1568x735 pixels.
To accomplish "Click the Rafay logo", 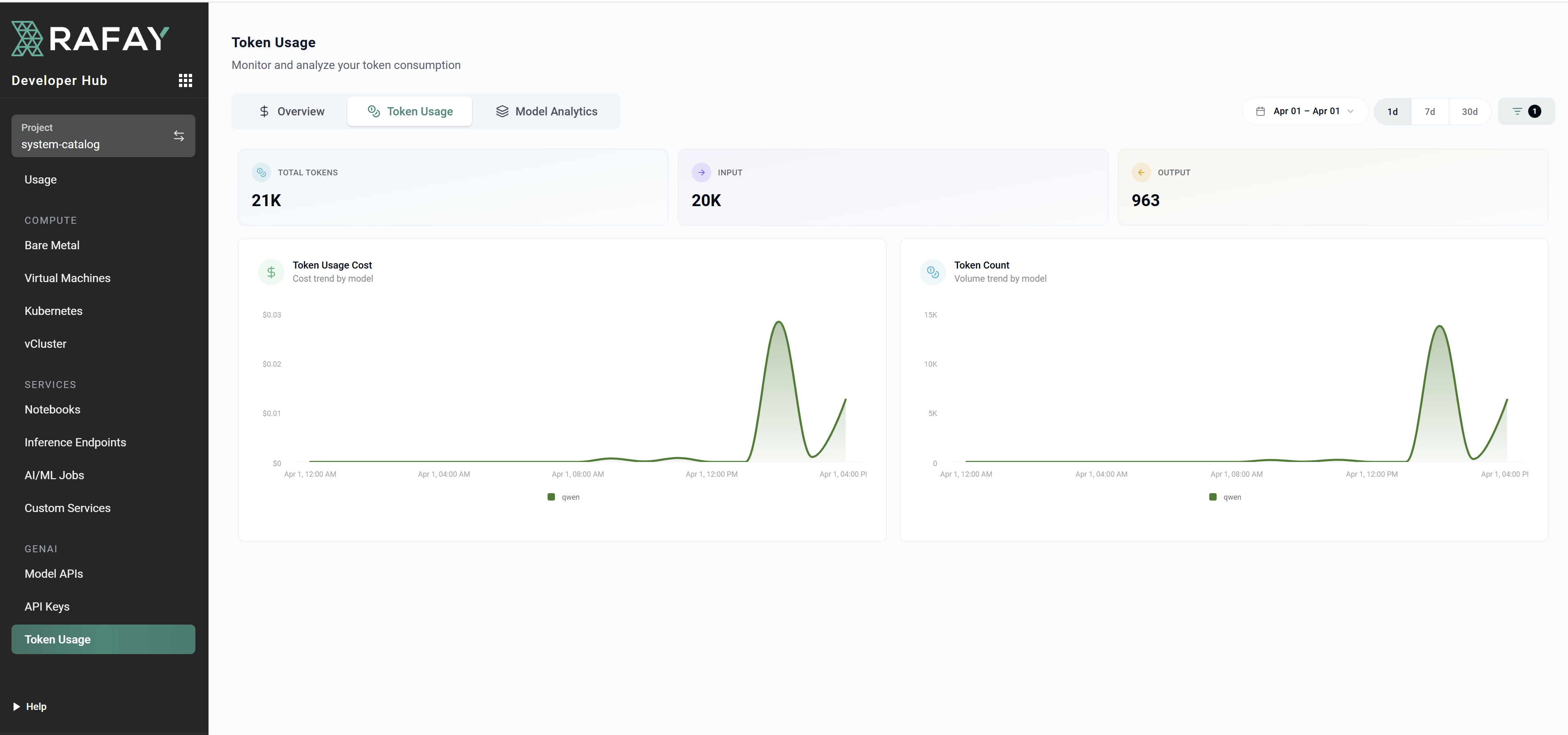I will 90,39.
